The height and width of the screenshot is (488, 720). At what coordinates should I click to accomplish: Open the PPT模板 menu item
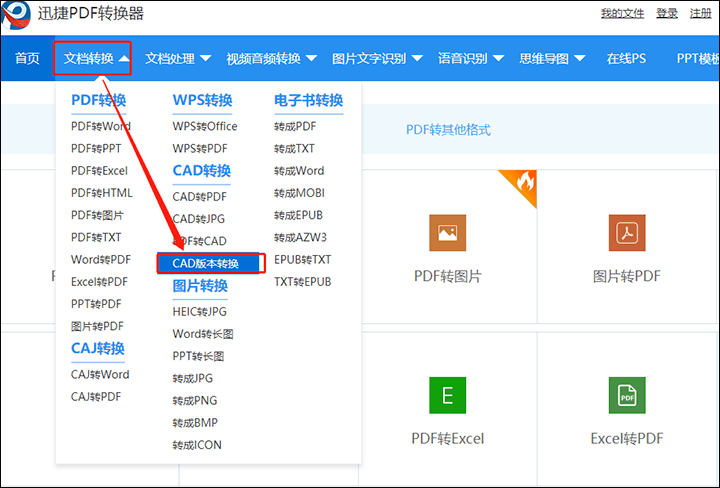[x=698, y=58]
